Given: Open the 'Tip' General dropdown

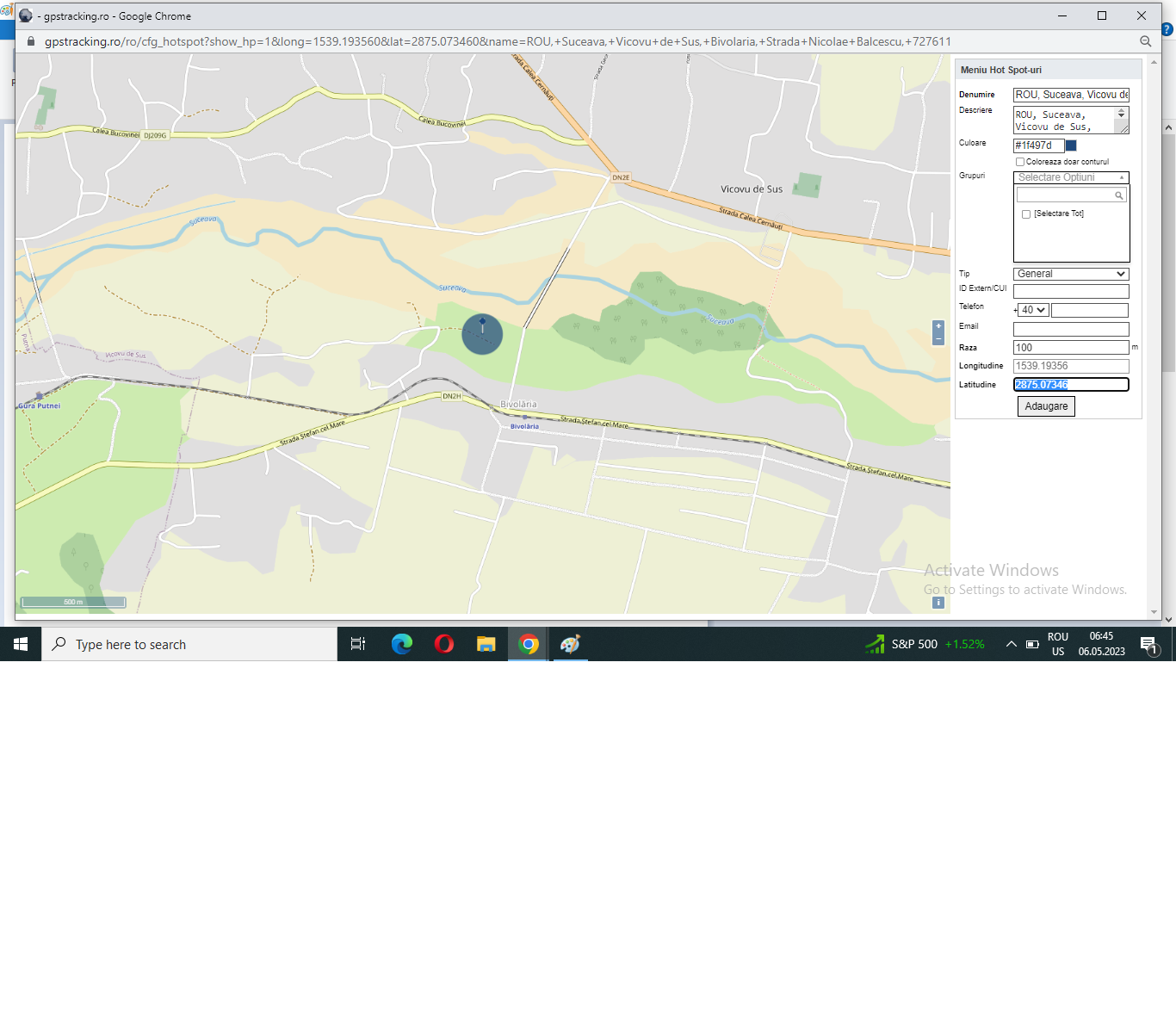Looking at the screenshot, I should point(1071,274).
